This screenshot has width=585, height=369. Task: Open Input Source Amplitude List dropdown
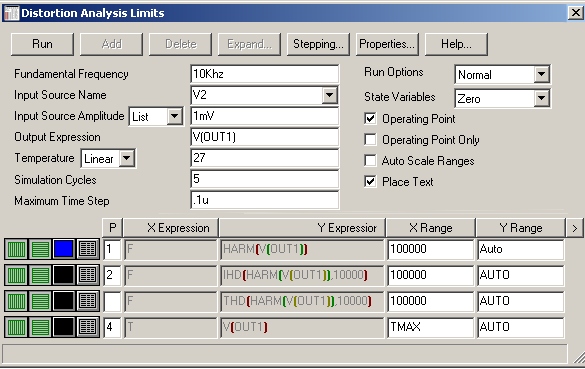174,116
